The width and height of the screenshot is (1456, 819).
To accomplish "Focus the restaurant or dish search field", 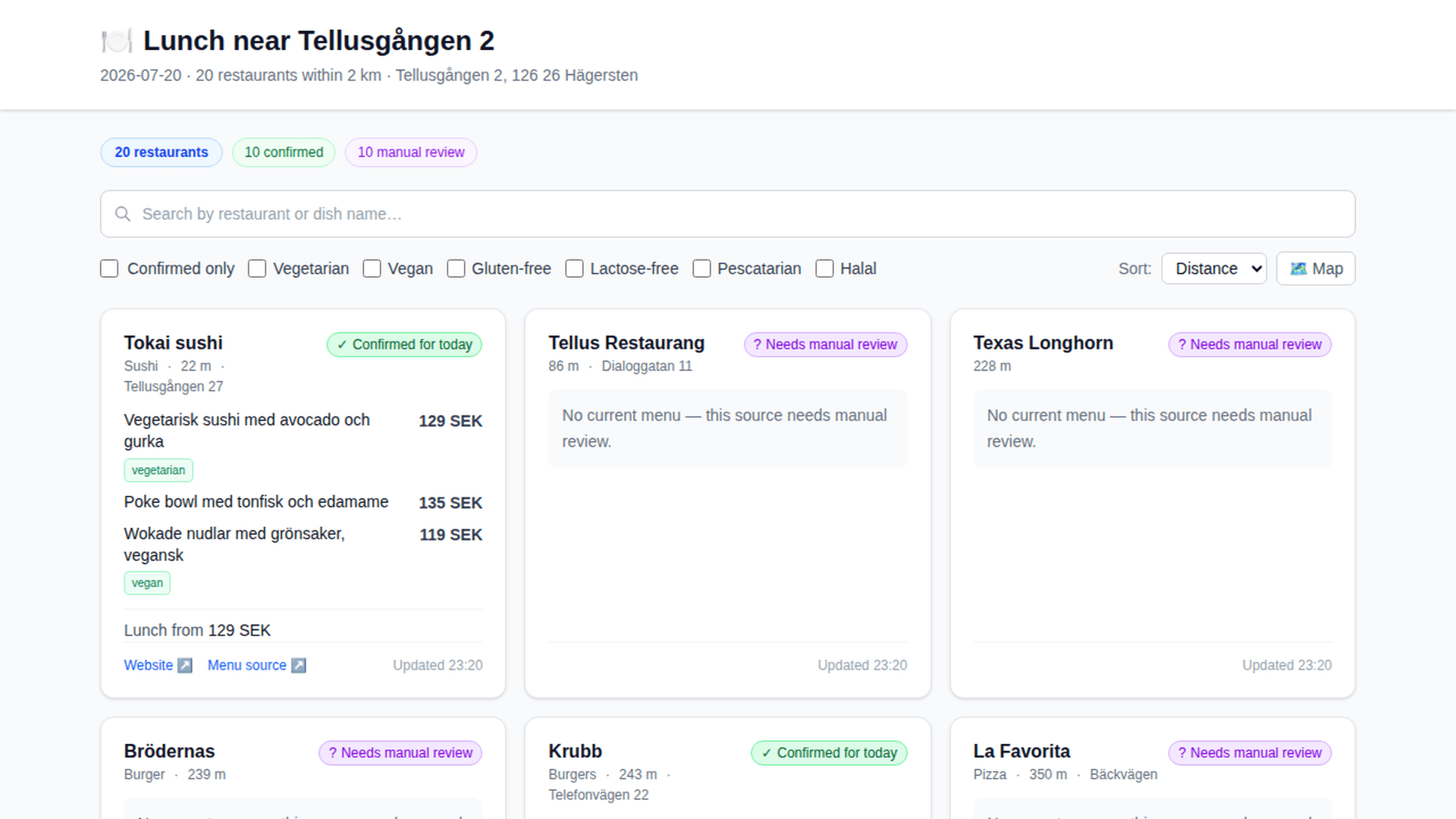I will (x=728, y=214).
